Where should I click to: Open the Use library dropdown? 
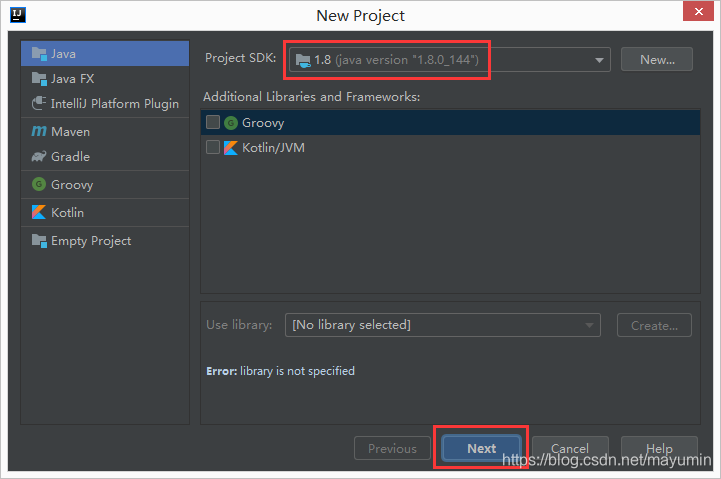(443, 325)
